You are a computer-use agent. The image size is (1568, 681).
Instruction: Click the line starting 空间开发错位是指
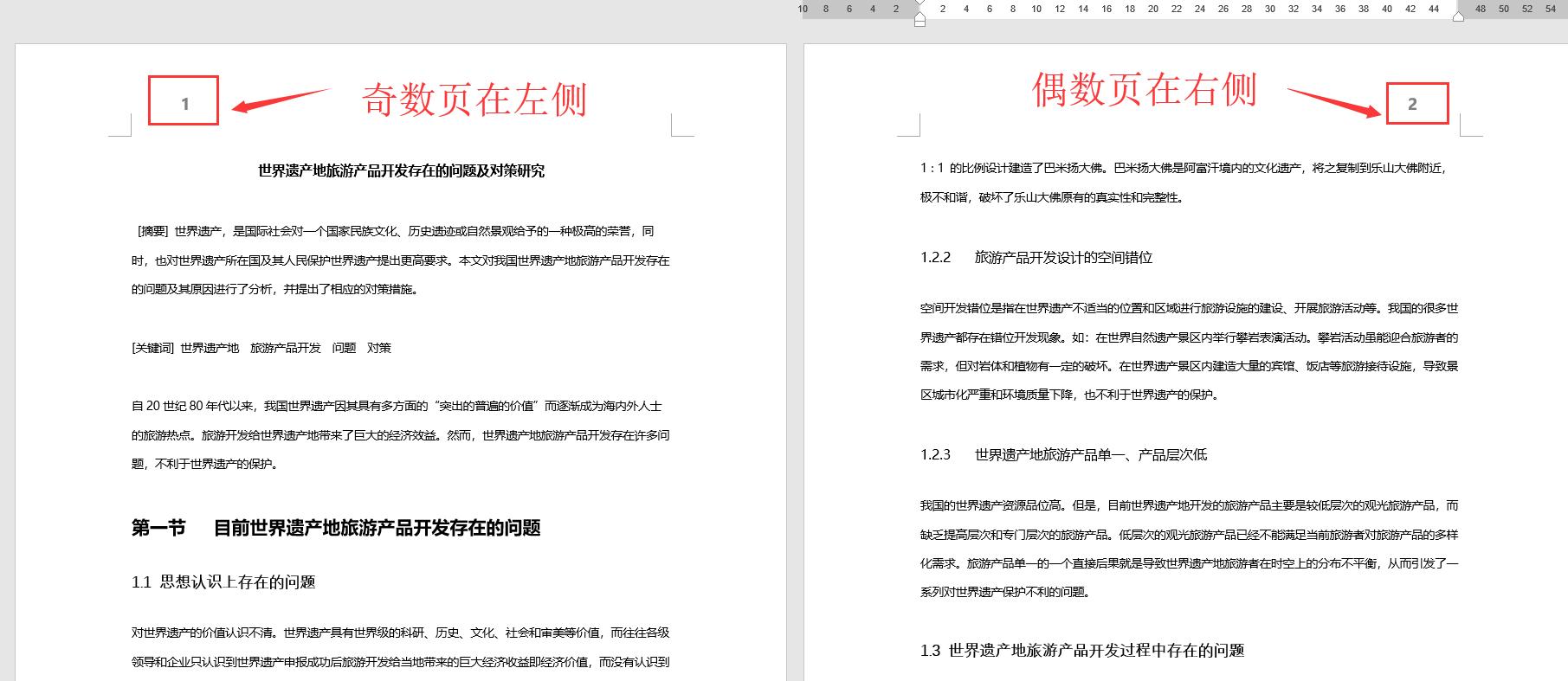point(1189,308)
